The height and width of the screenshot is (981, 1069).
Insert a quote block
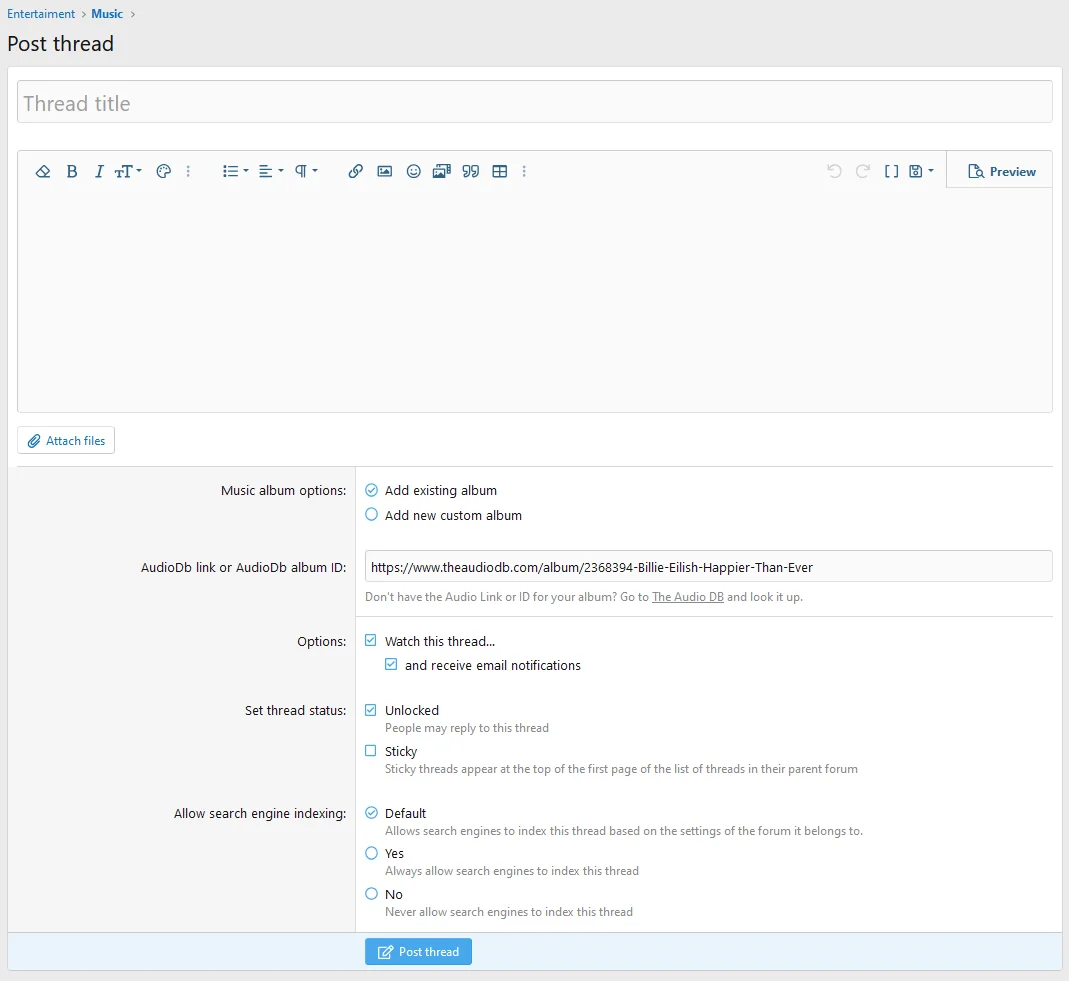tap(471, 172)
